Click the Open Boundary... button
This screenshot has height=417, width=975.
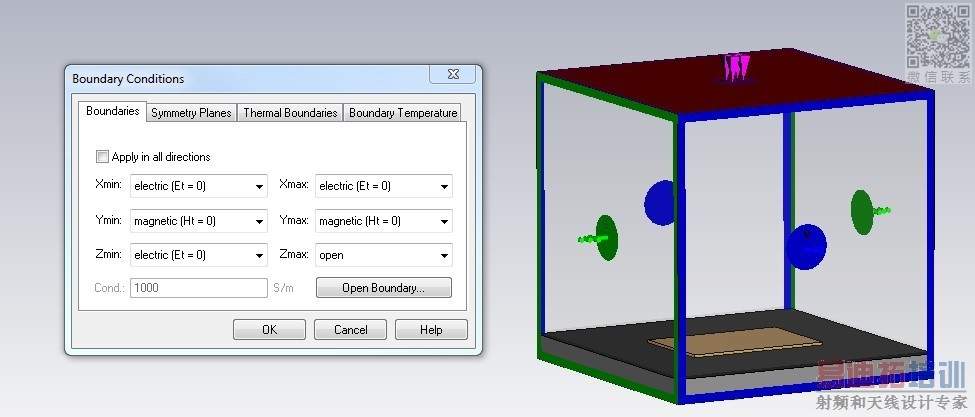coord(384,288)
